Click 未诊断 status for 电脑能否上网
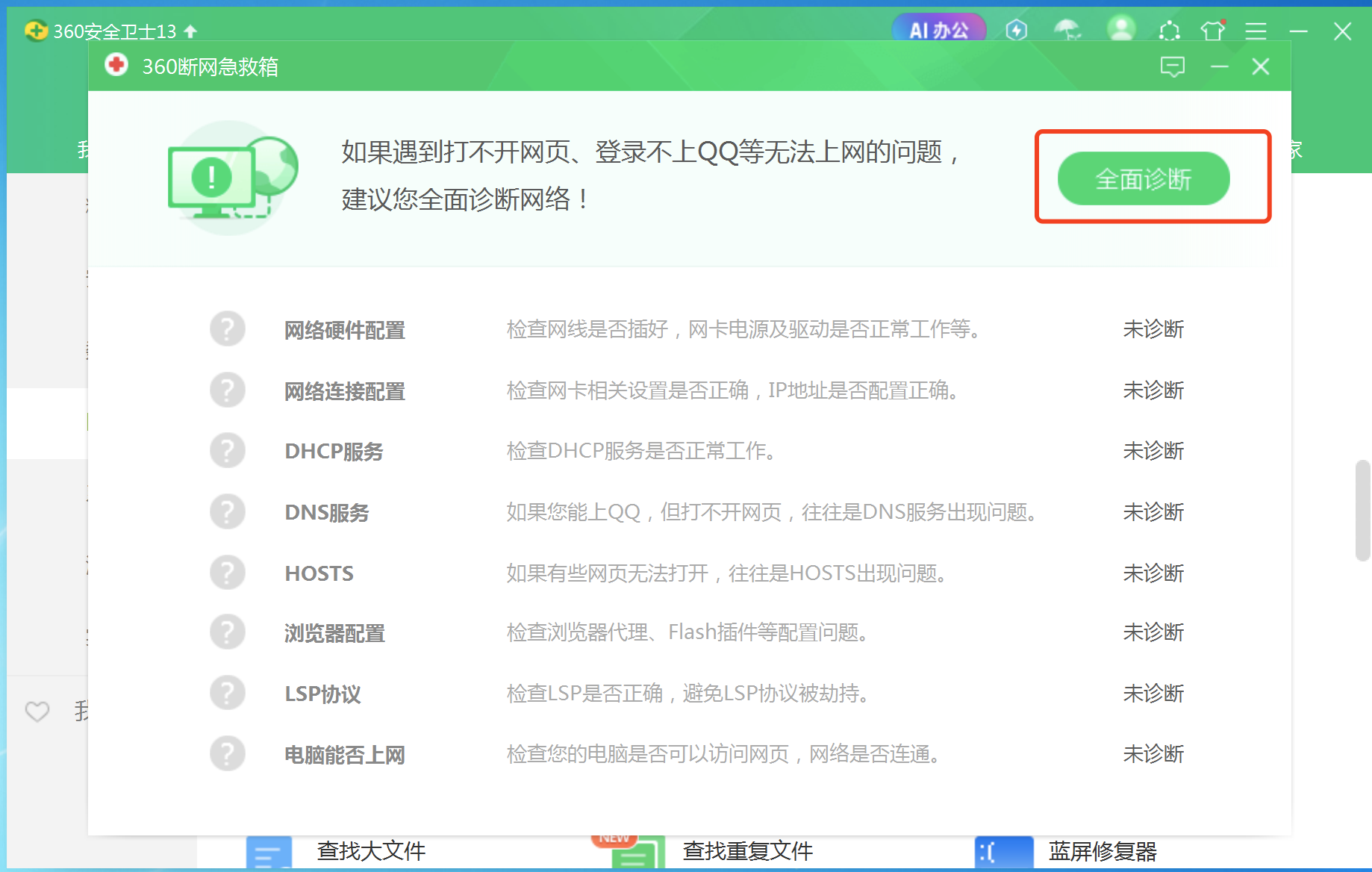 tap(1153, 754)
